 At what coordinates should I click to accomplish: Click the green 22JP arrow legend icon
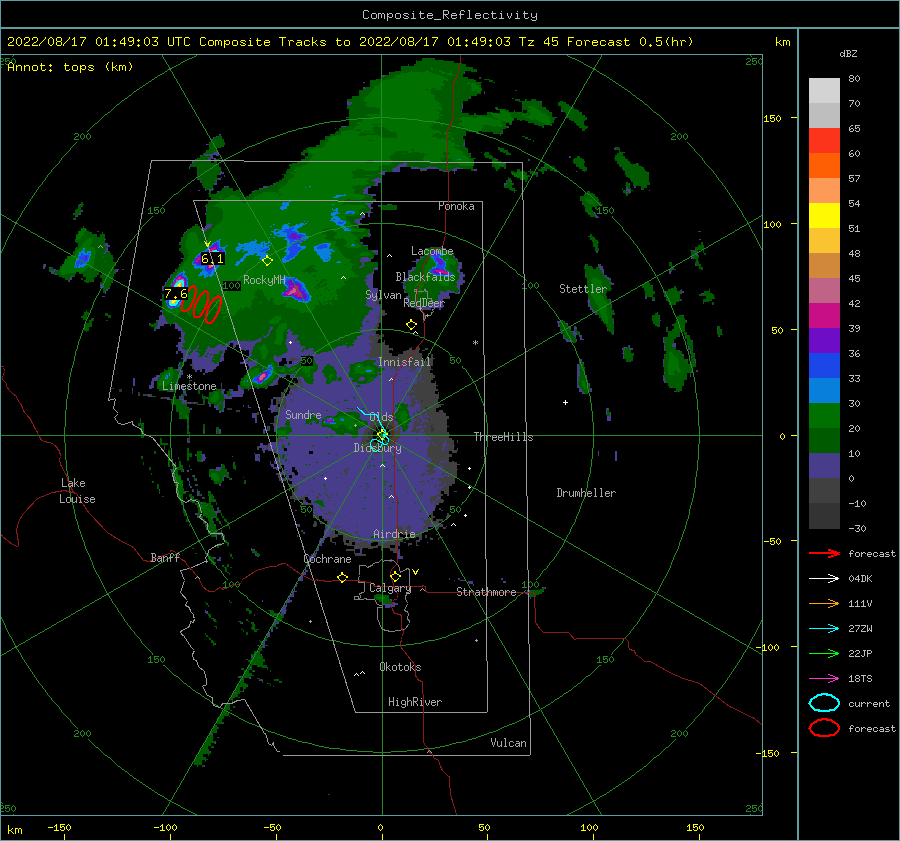[x=824, y=653]
